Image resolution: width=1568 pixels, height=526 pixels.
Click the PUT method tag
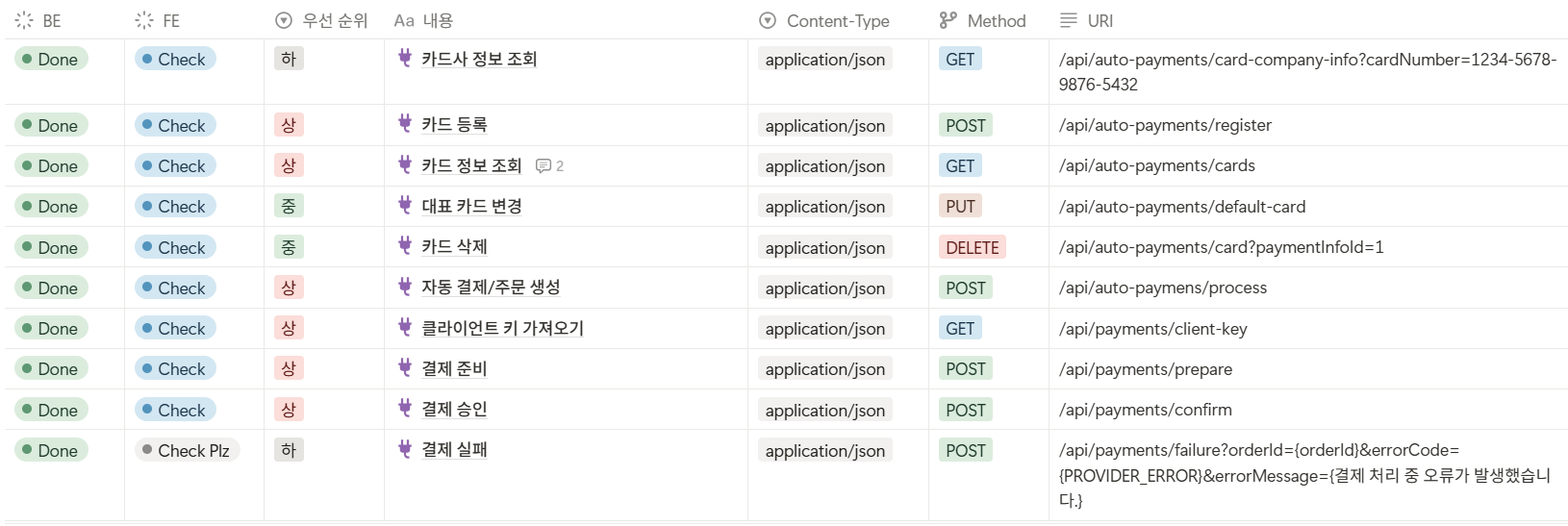tap(960, 206)
